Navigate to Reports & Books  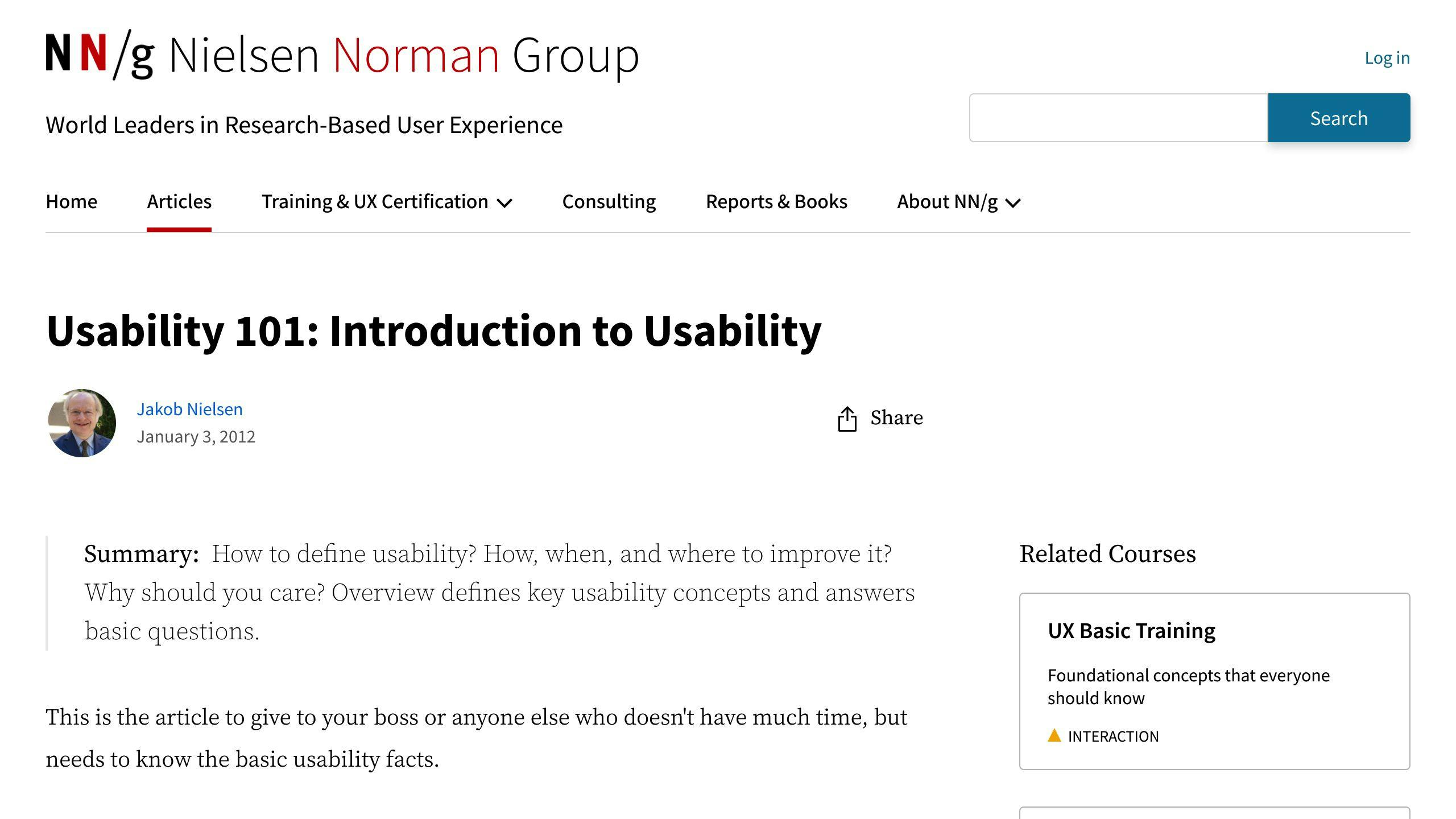point(777,201)
